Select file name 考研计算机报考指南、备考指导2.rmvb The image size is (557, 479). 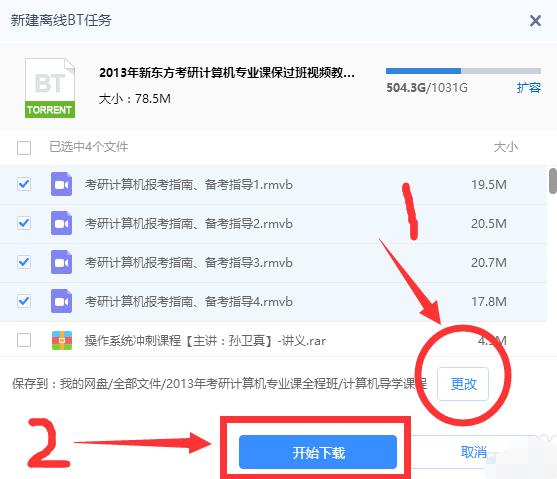click(189, 224)
